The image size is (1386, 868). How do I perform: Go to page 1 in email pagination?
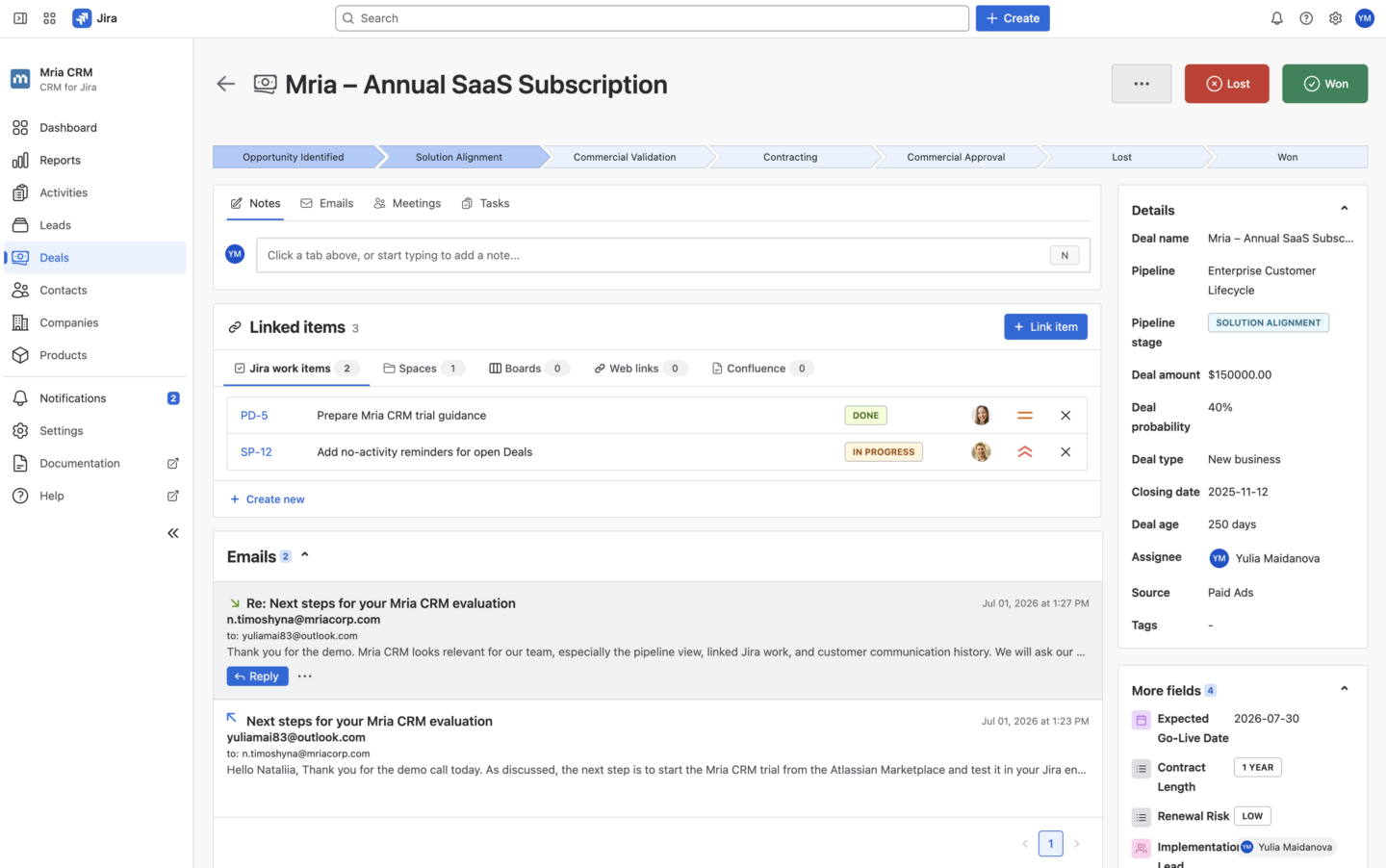point(1051,844)
